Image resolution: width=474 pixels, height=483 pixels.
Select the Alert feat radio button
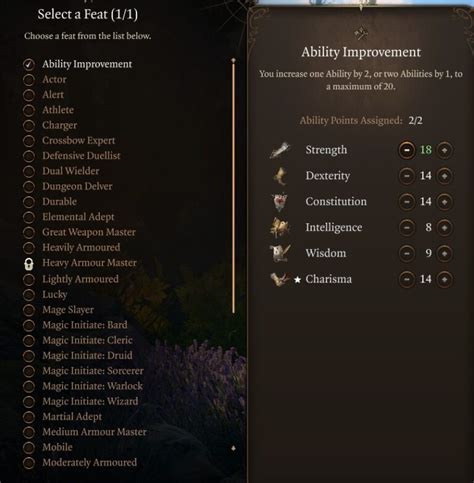[29, 95]
